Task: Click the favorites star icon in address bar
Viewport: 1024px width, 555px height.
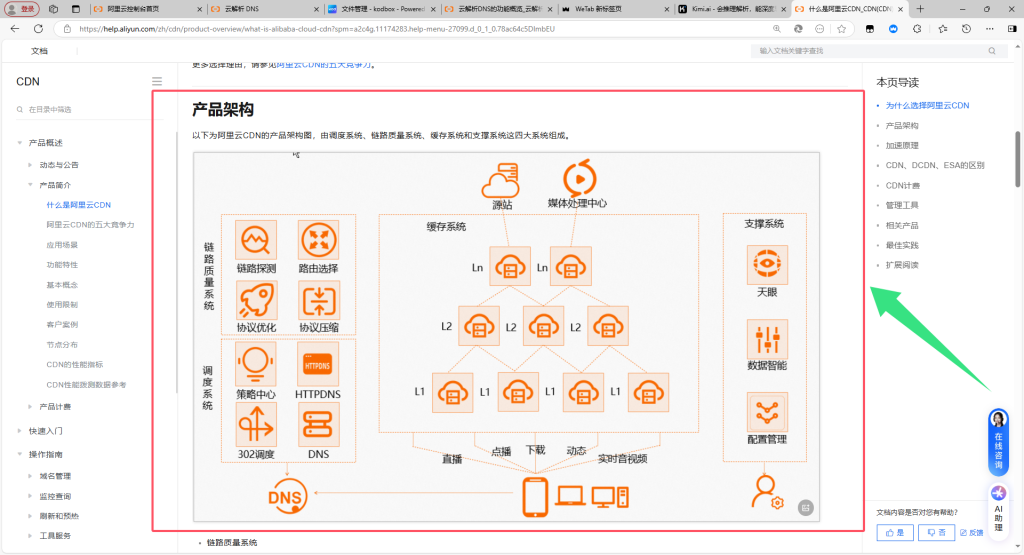Action: 843,29
